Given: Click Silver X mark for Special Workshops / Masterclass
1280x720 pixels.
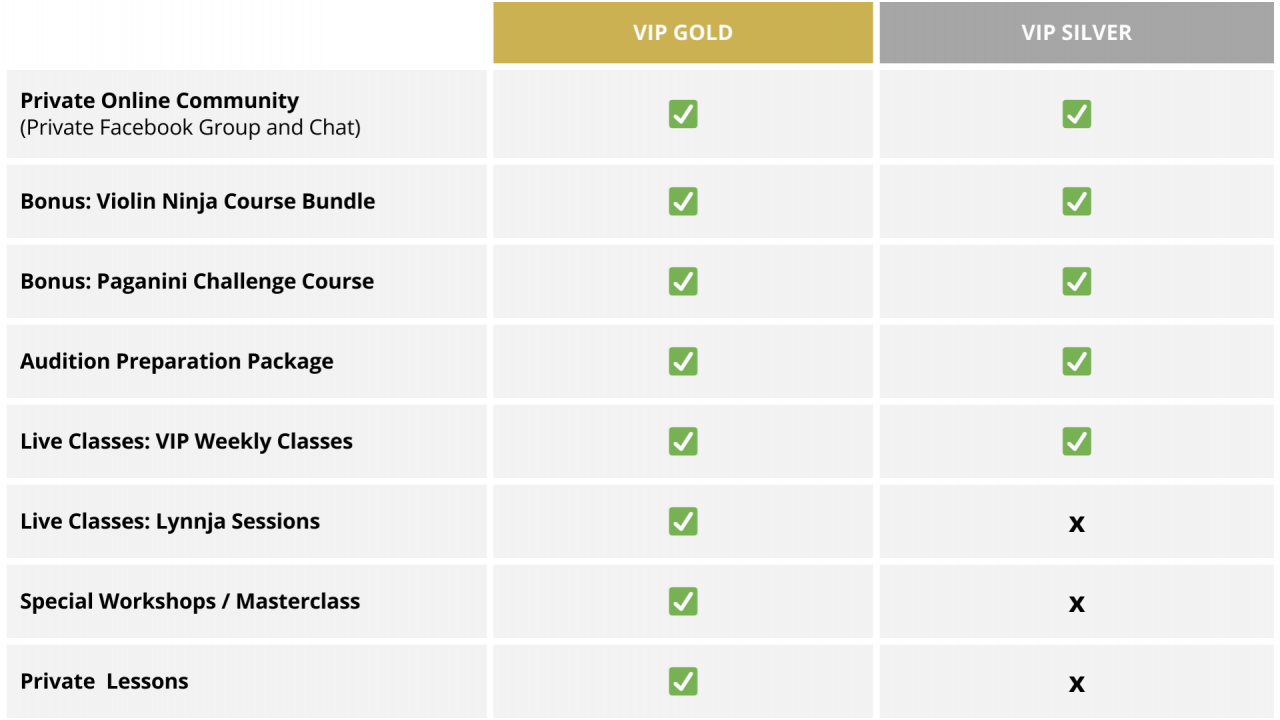Looking at the screenshot, I should 1077,604.
